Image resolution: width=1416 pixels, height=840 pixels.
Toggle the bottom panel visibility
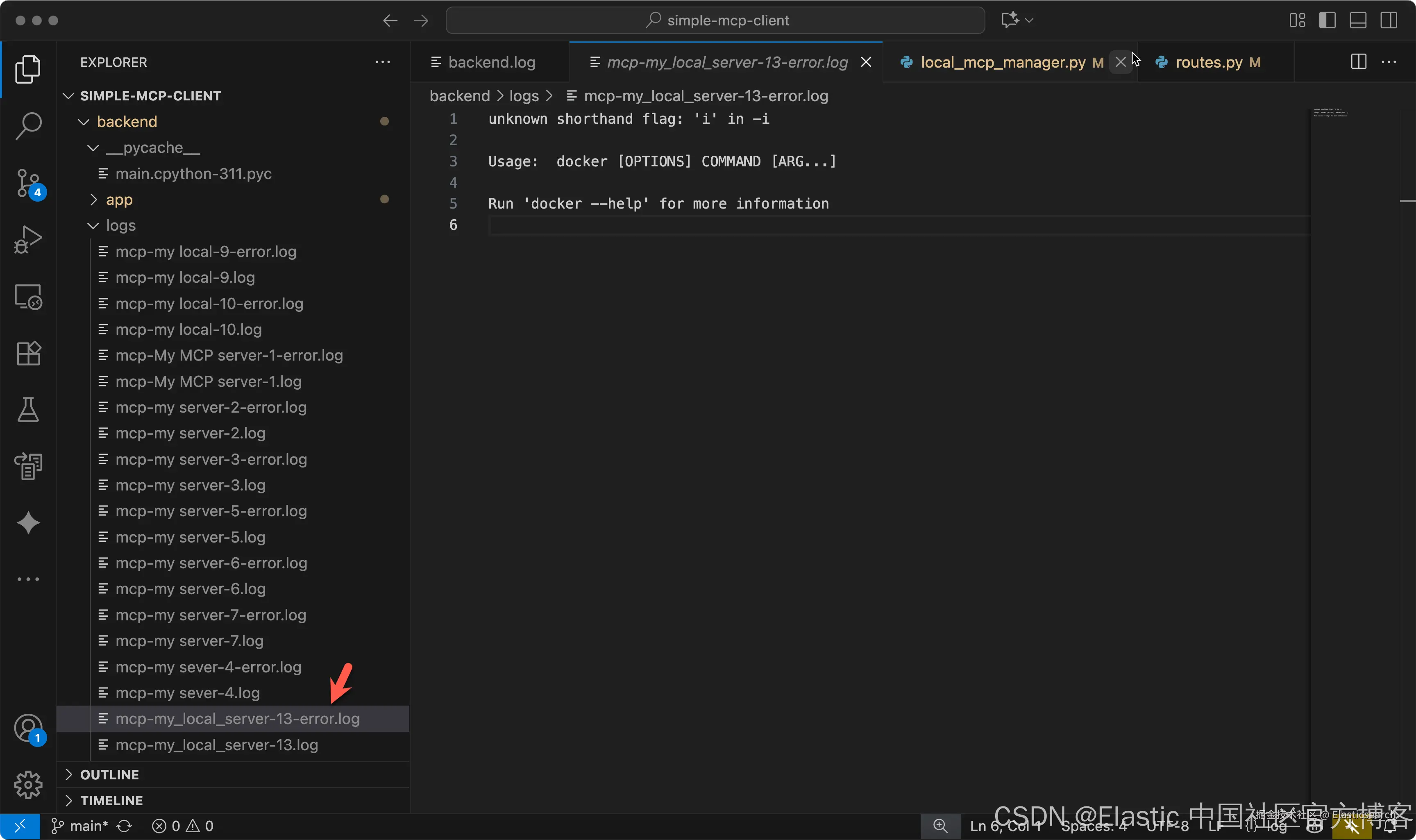(1358, 20)
